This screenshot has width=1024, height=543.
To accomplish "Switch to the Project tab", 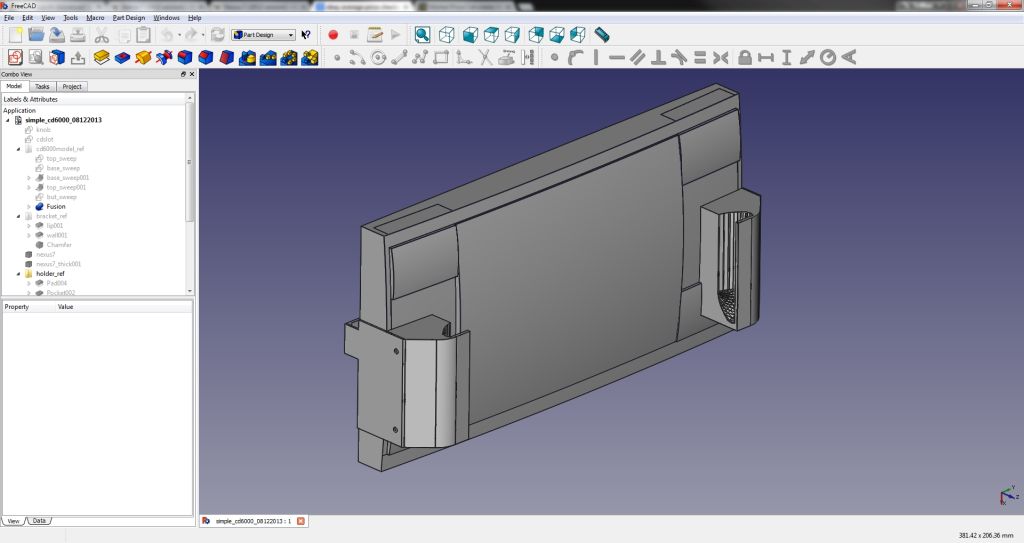I will click(72, 86).
